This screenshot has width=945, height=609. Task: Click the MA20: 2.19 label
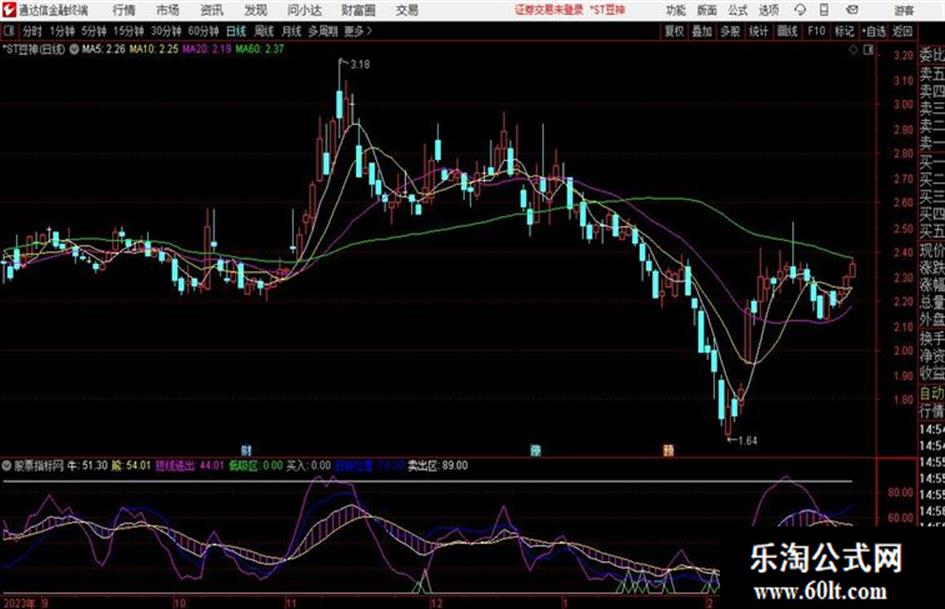point(207,49)
